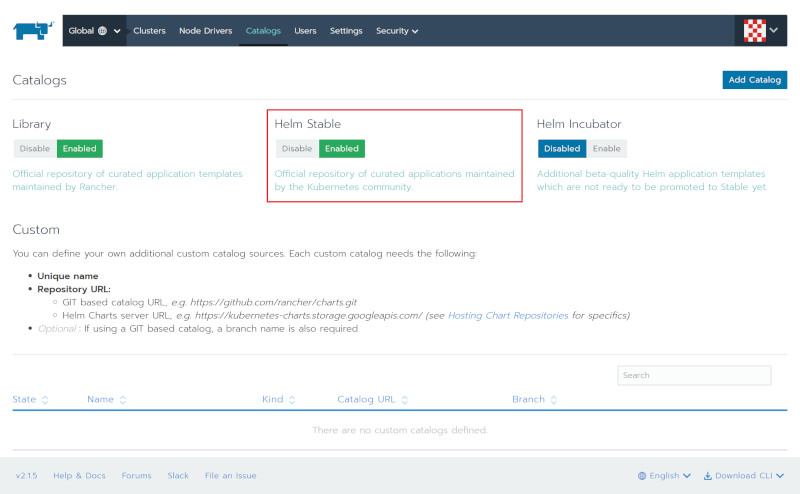This screenshot has height=494, width=800.
Task: Click 'There are no custom catalogs defined' text
Action: click(x=400, y=430)
